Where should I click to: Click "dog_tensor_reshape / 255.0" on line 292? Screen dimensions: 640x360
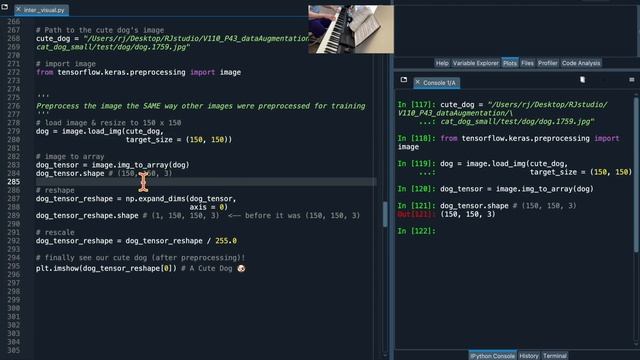click(181, 241)
